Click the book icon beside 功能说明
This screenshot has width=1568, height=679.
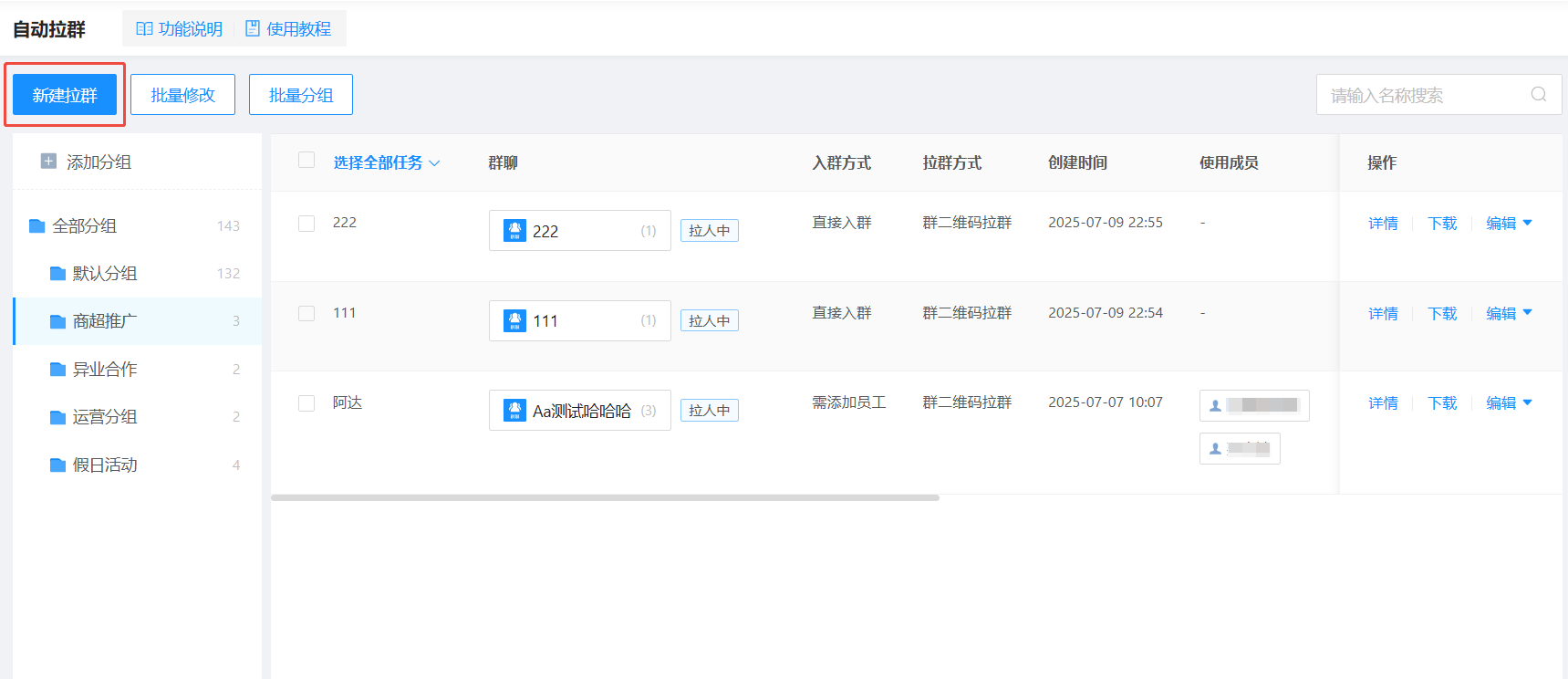(144, 29)
